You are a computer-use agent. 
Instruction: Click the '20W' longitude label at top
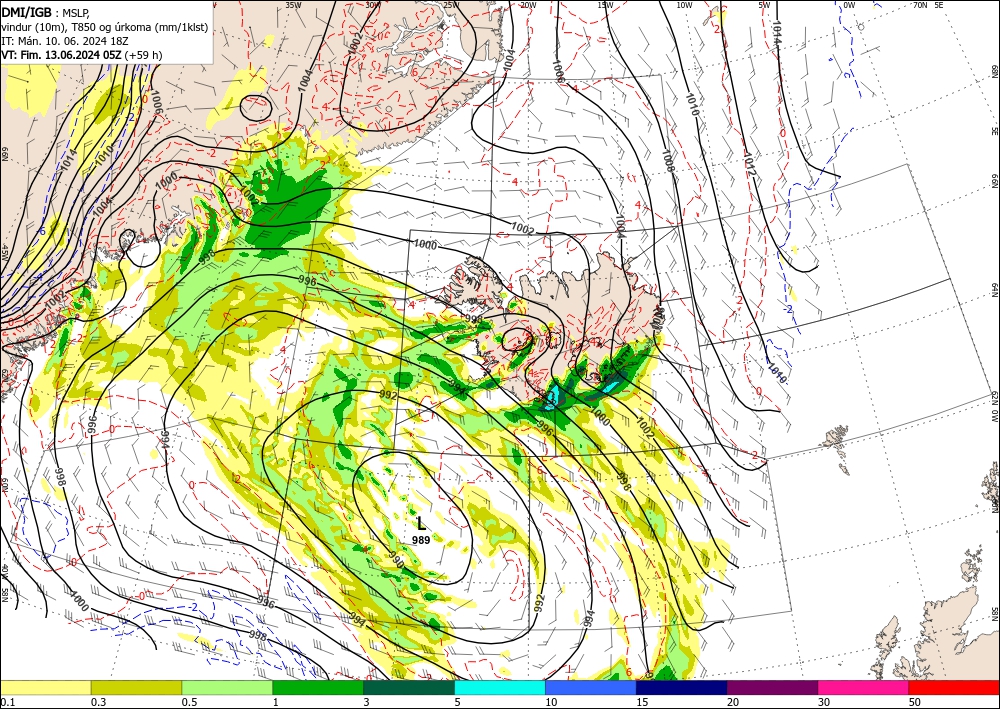point(528,5)
